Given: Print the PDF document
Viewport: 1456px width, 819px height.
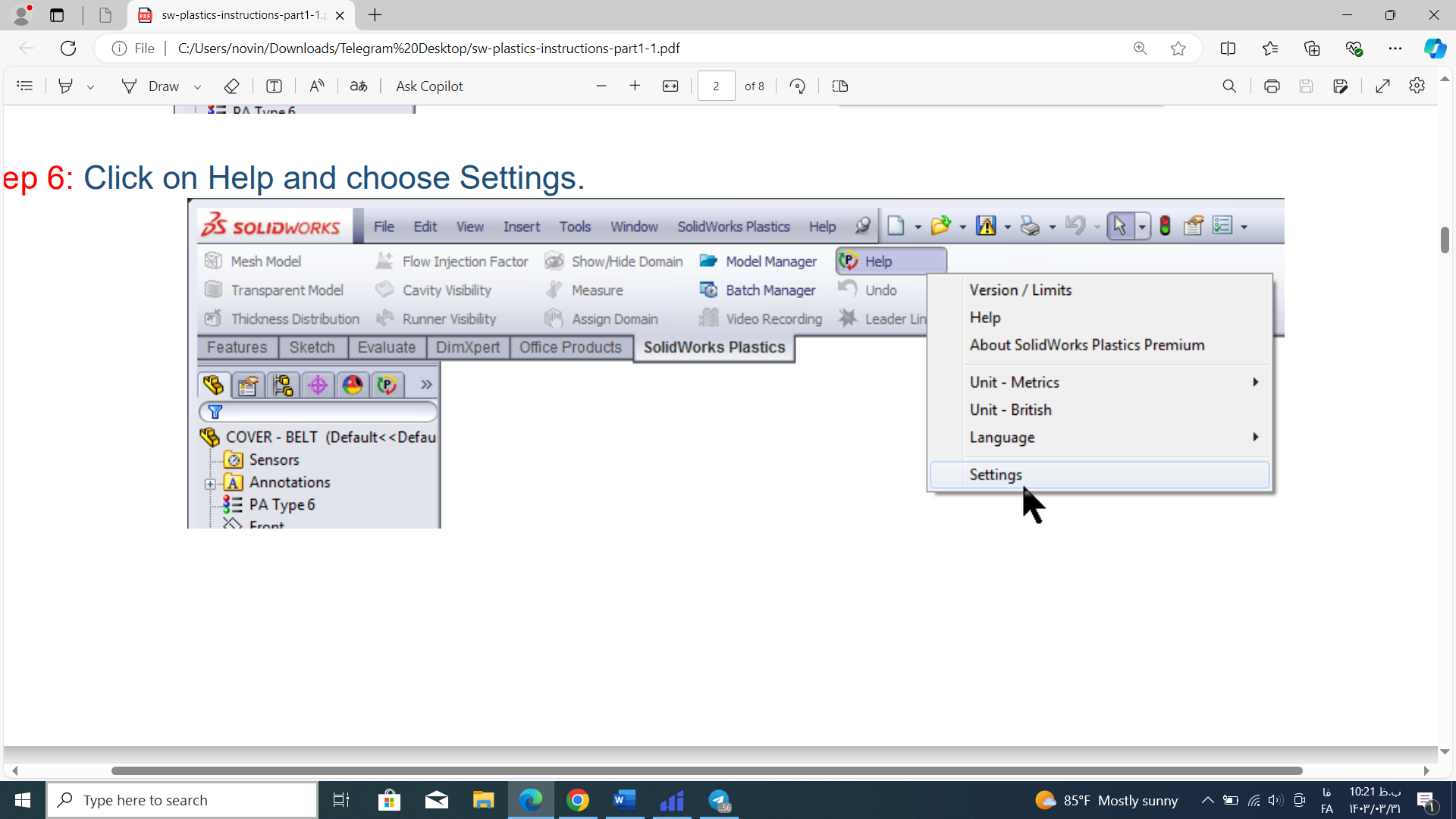Looking at the screenshot, I should tap(1272, 86).
